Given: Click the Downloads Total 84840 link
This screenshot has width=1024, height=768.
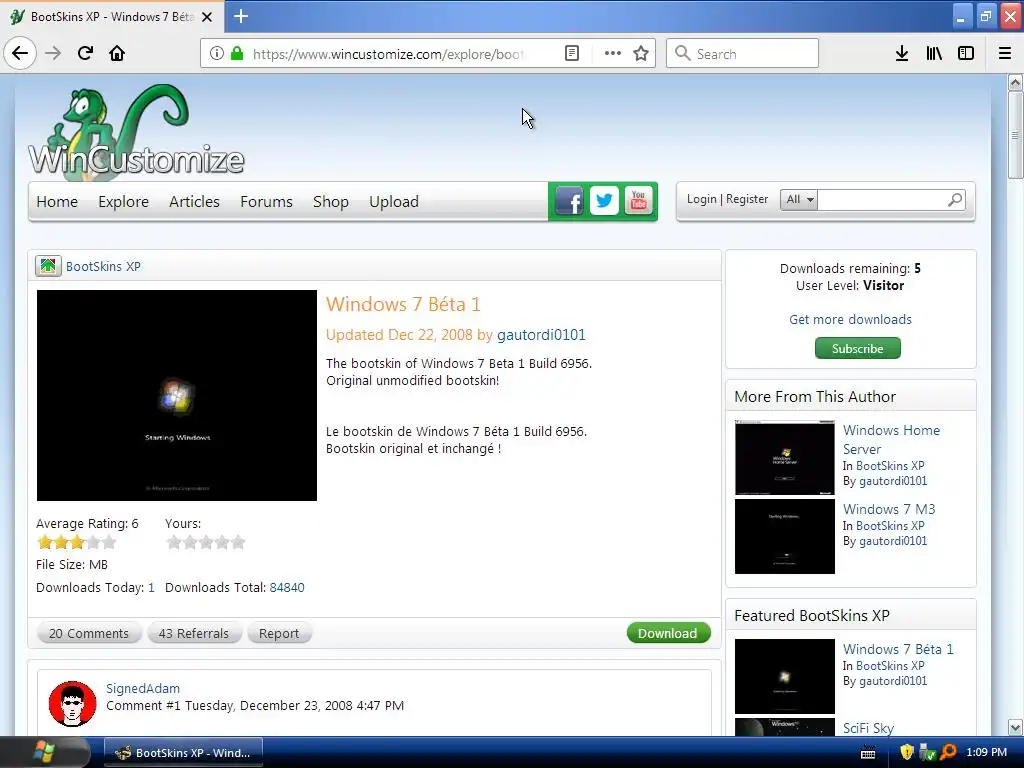Looking at the screenshot, I should 287,587.
